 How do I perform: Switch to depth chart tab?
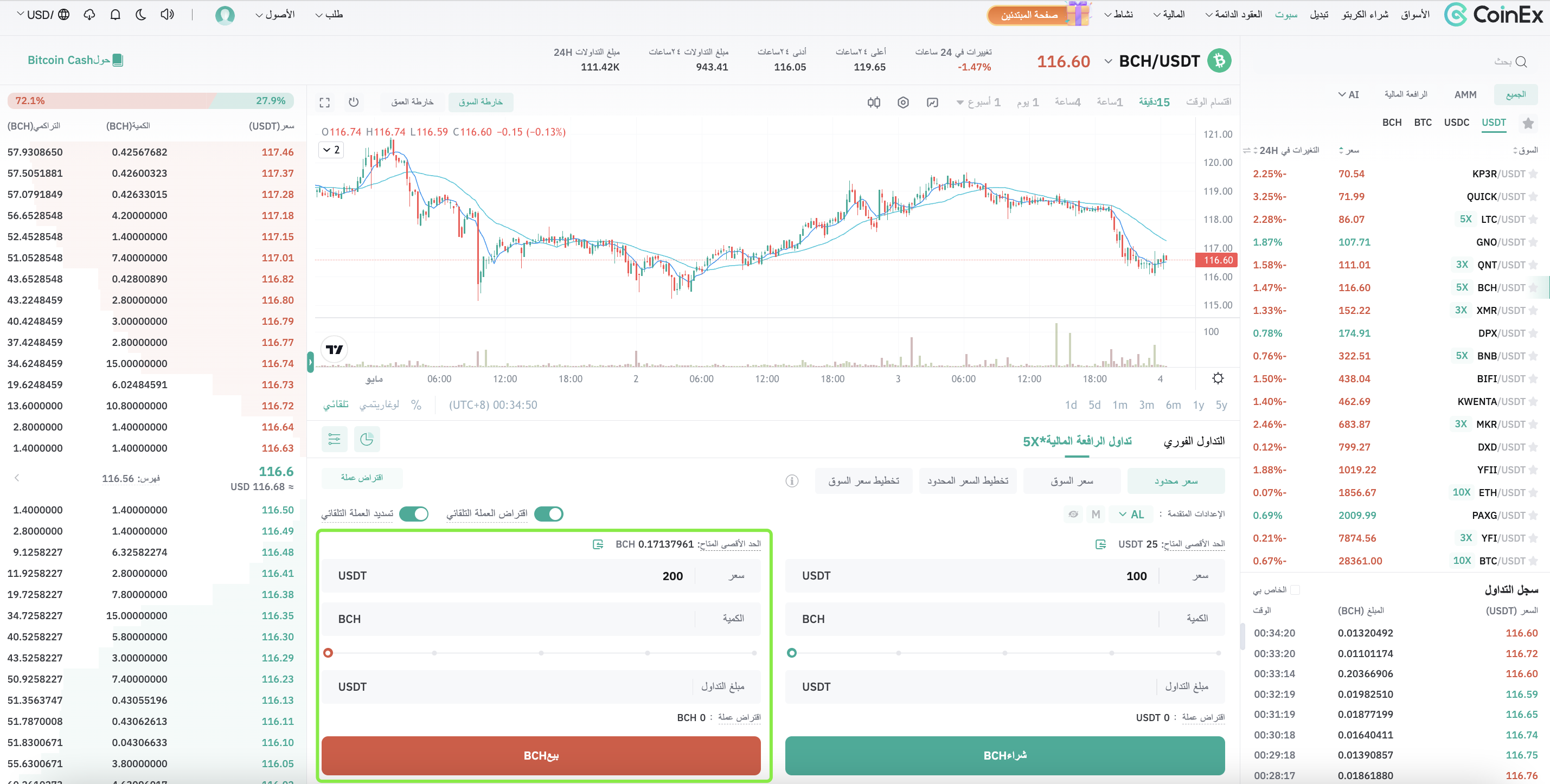click(x=412, y=102)
